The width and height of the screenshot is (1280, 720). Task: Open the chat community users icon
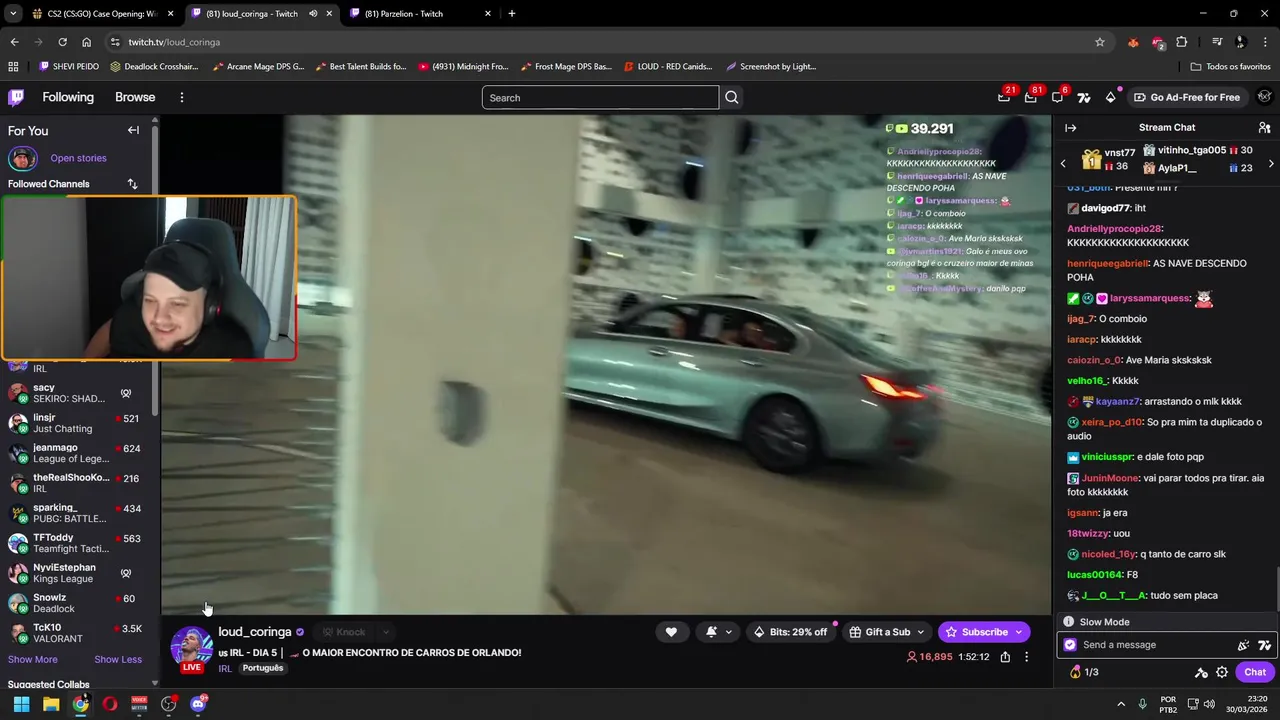pyautogui.click(x=1264, y=128)
